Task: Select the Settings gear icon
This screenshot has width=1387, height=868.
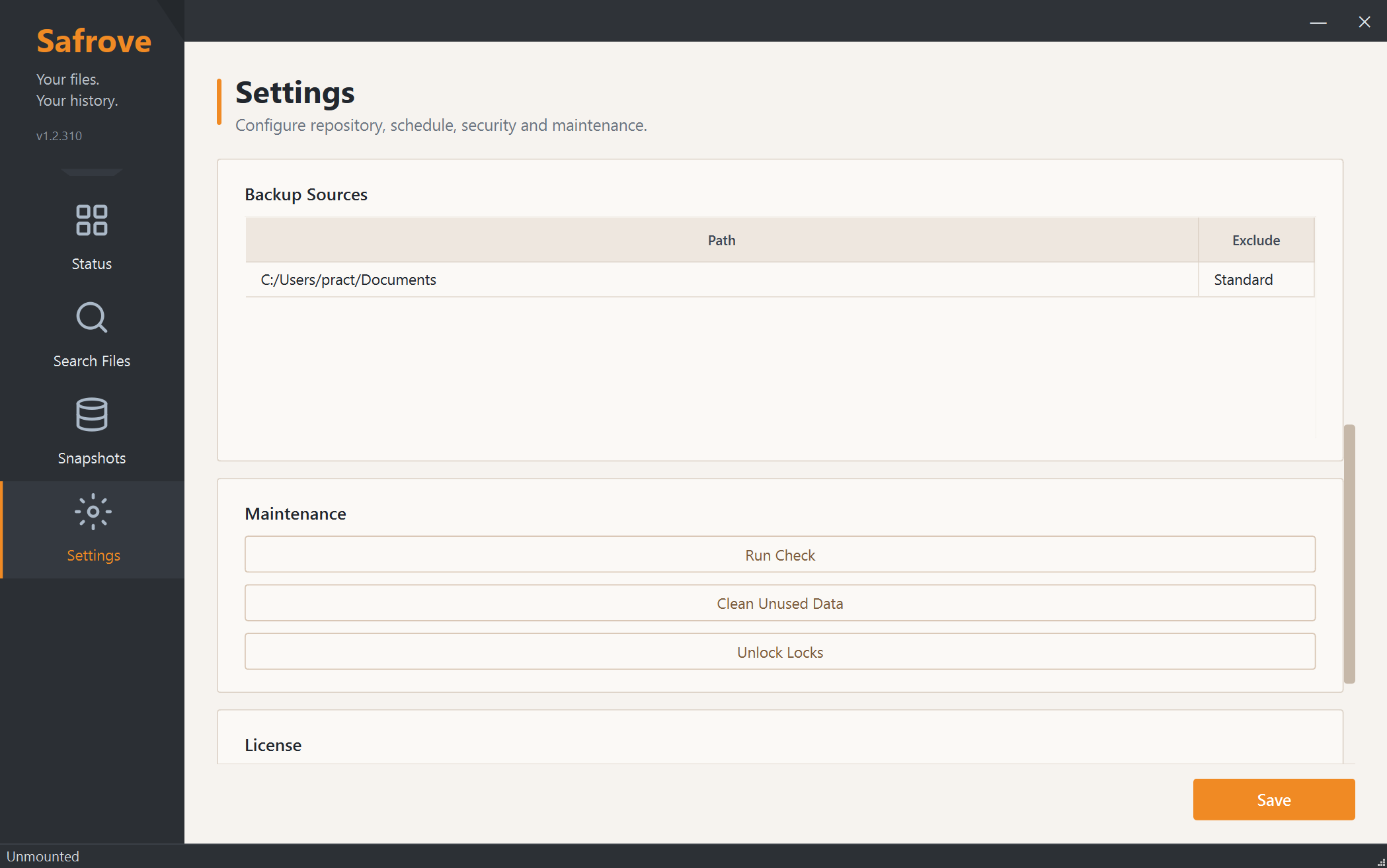Action: tap(93, 512)
